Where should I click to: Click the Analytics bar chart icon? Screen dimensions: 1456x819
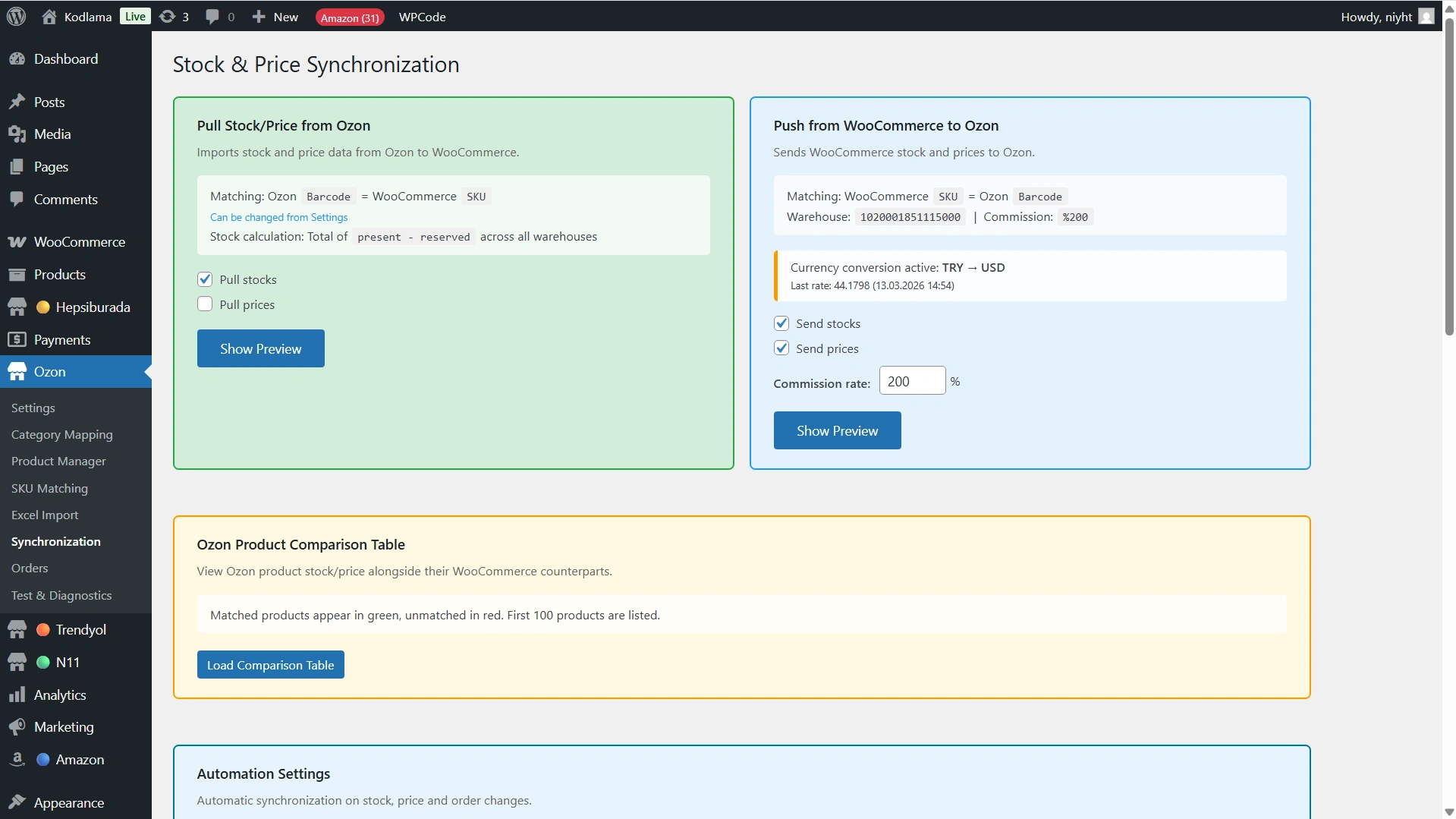click(17, 695)
